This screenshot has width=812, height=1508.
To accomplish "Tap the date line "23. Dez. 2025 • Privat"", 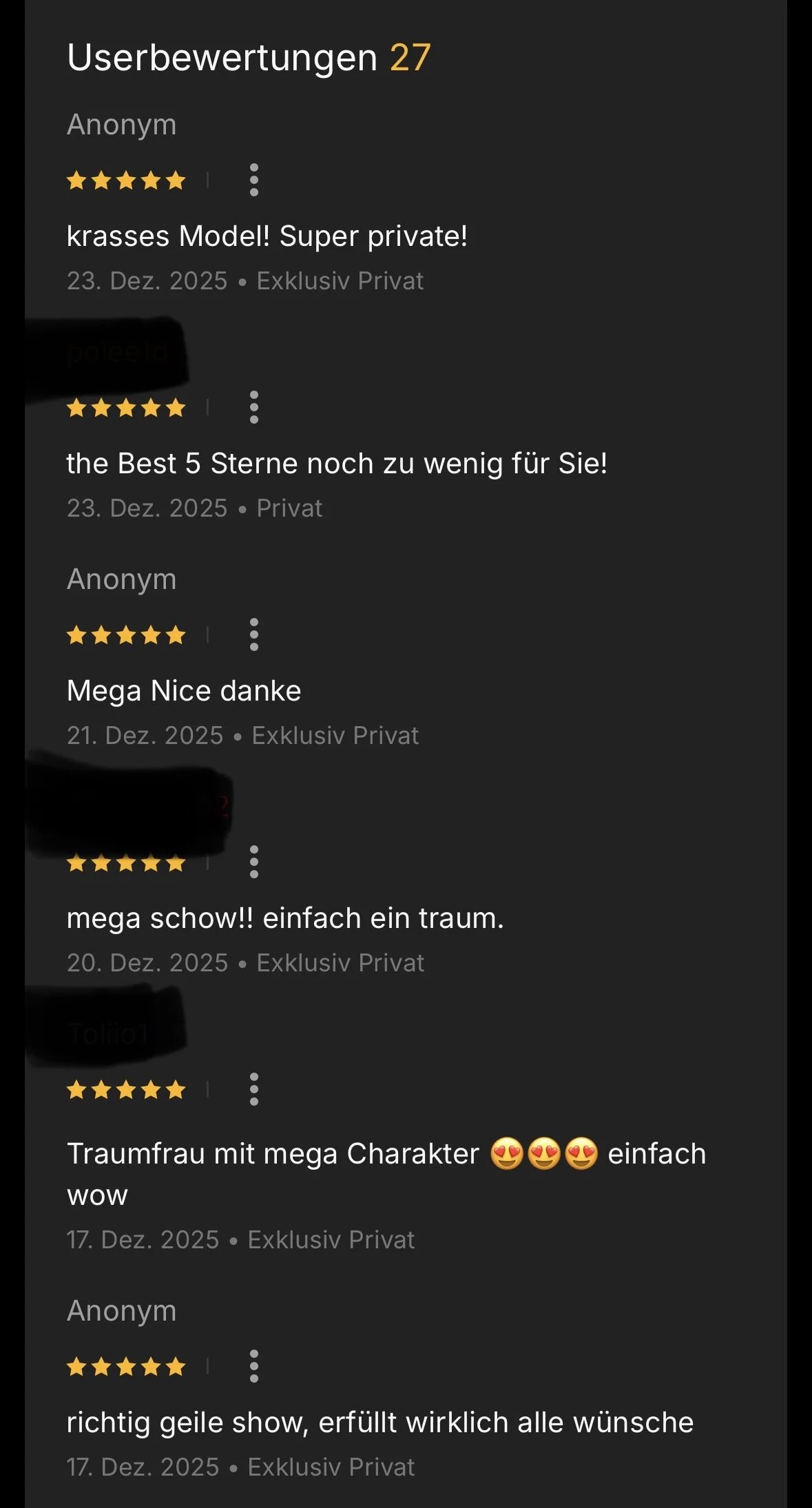I will 194,508.
